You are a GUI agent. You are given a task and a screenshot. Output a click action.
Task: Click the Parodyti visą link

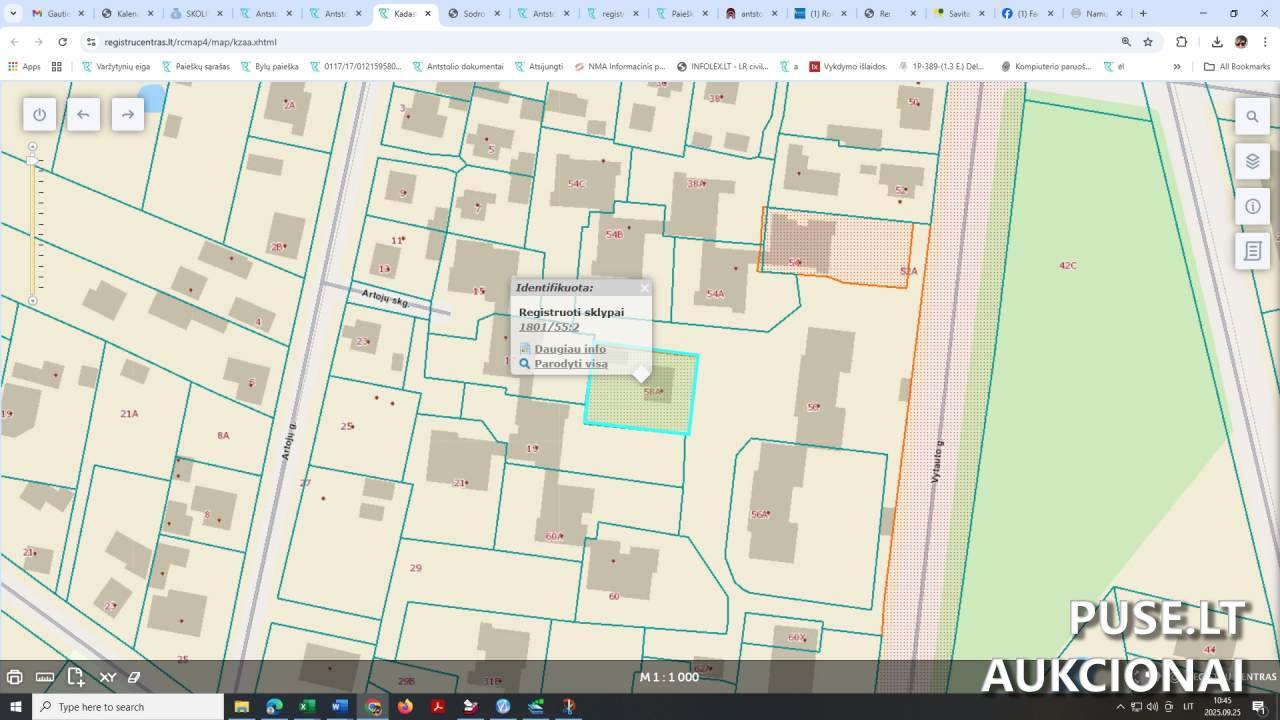(x=570, y=364)
